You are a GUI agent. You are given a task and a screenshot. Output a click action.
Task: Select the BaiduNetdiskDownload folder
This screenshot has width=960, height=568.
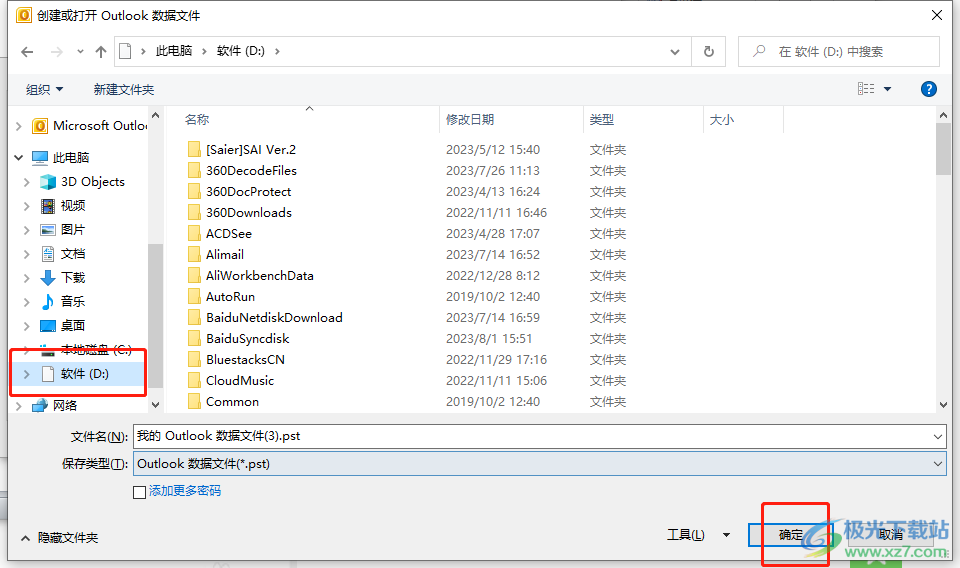[x=265, y=318]
